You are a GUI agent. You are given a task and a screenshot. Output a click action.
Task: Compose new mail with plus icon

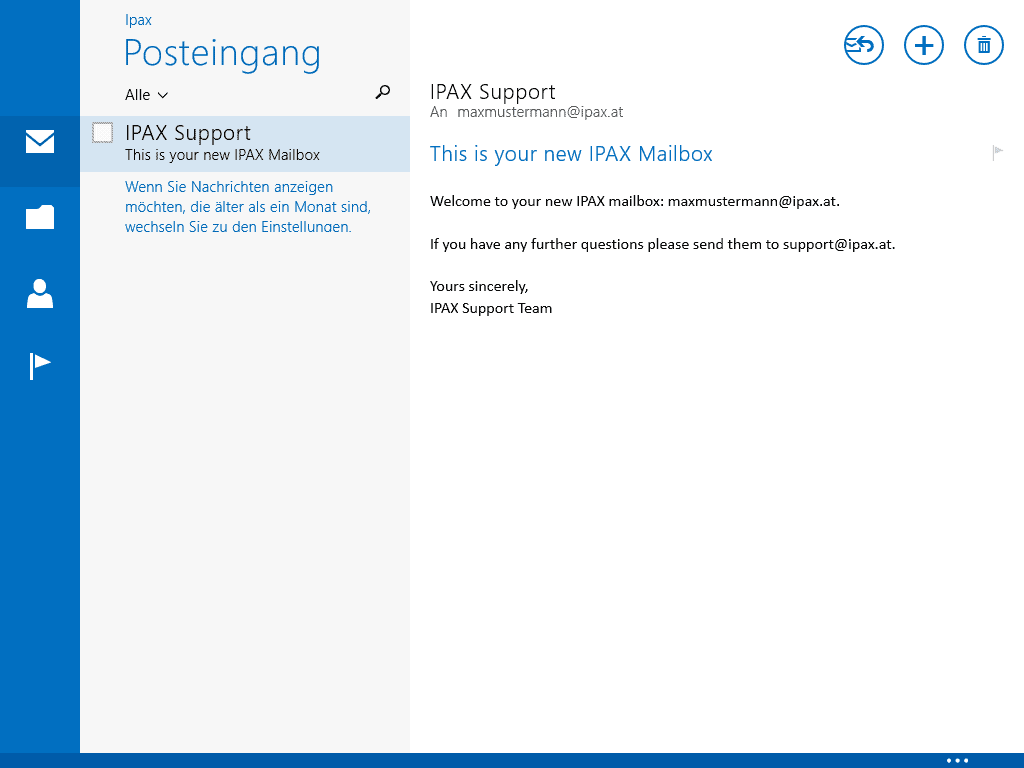[923, 45]
